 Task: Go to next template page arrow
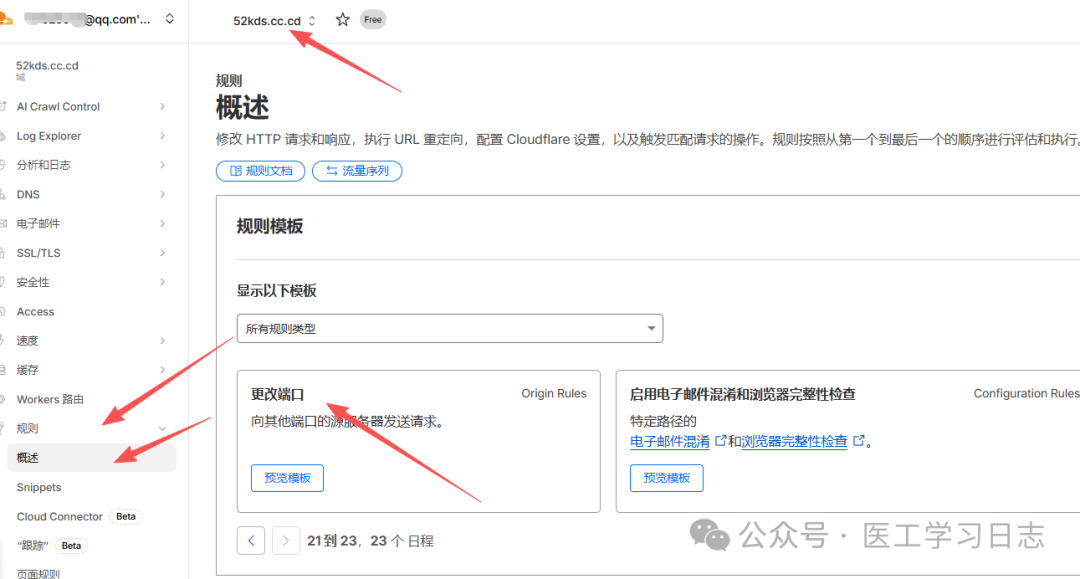[x=286, y=540]
